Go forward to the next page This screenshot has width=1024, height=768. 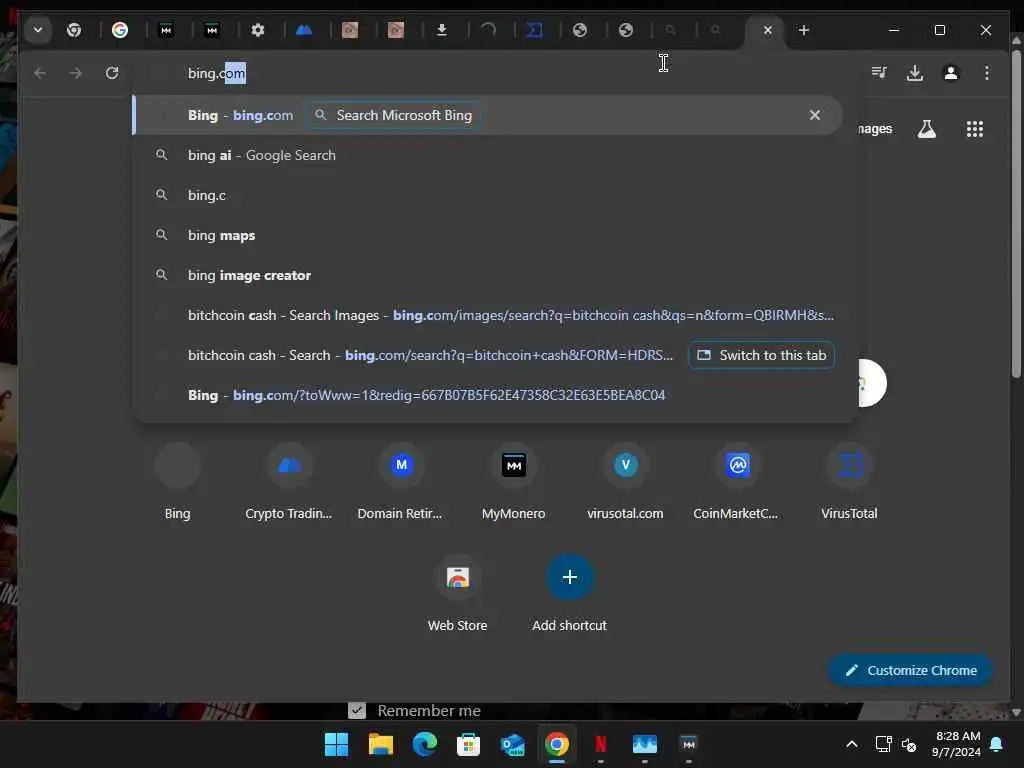click(76, 72)
